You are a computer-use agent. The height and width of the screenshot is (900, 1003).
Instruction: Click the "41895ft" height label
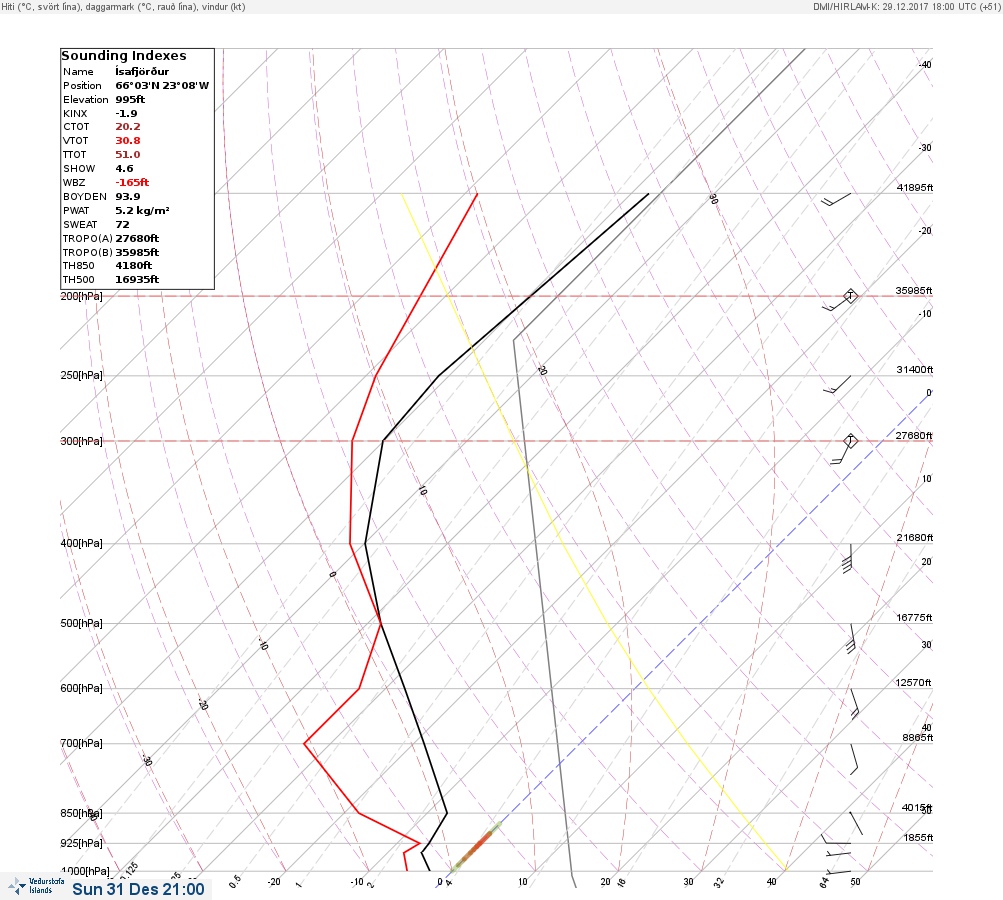tap(915, 187)
